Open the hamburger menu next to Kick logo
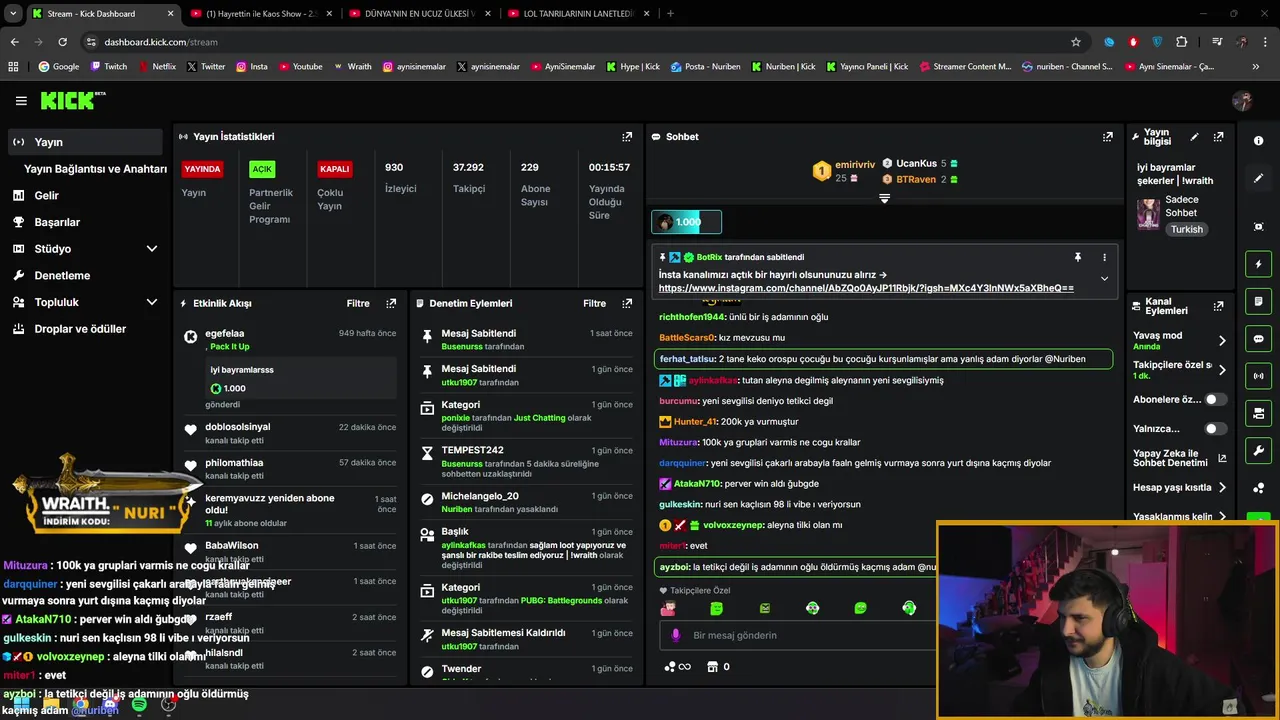 (x=21, y=100)
